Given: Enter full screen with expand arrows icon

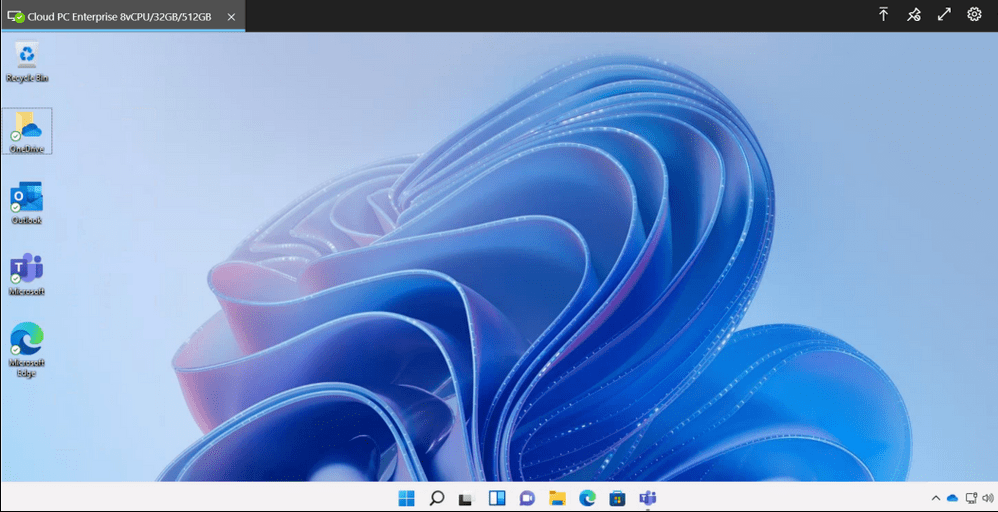Looking at the screenshot, I should pyautogui.click(x=944, y=15).
